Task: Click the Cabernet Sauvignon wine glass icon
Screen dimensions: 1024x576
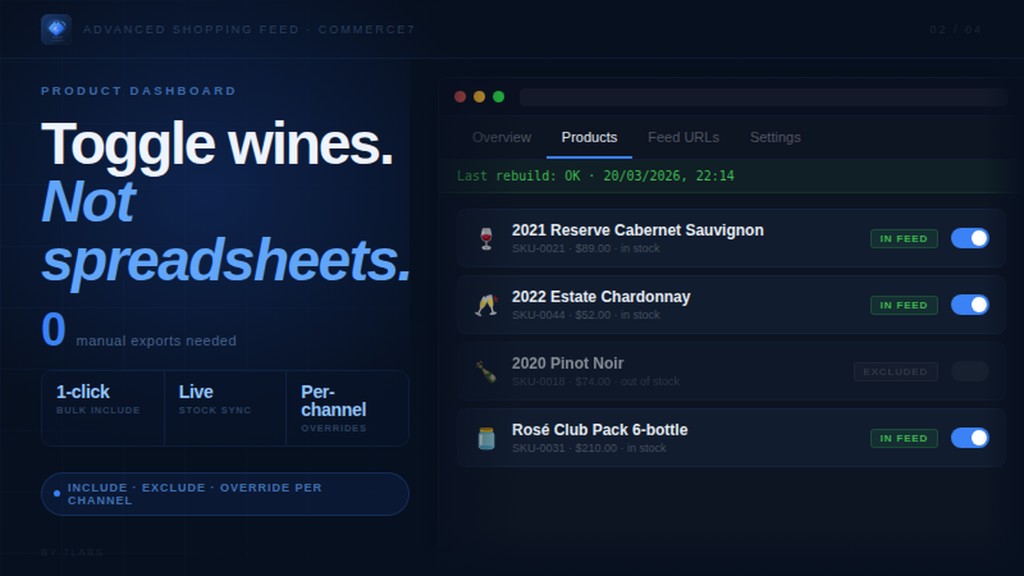Action: coord(487,238)
